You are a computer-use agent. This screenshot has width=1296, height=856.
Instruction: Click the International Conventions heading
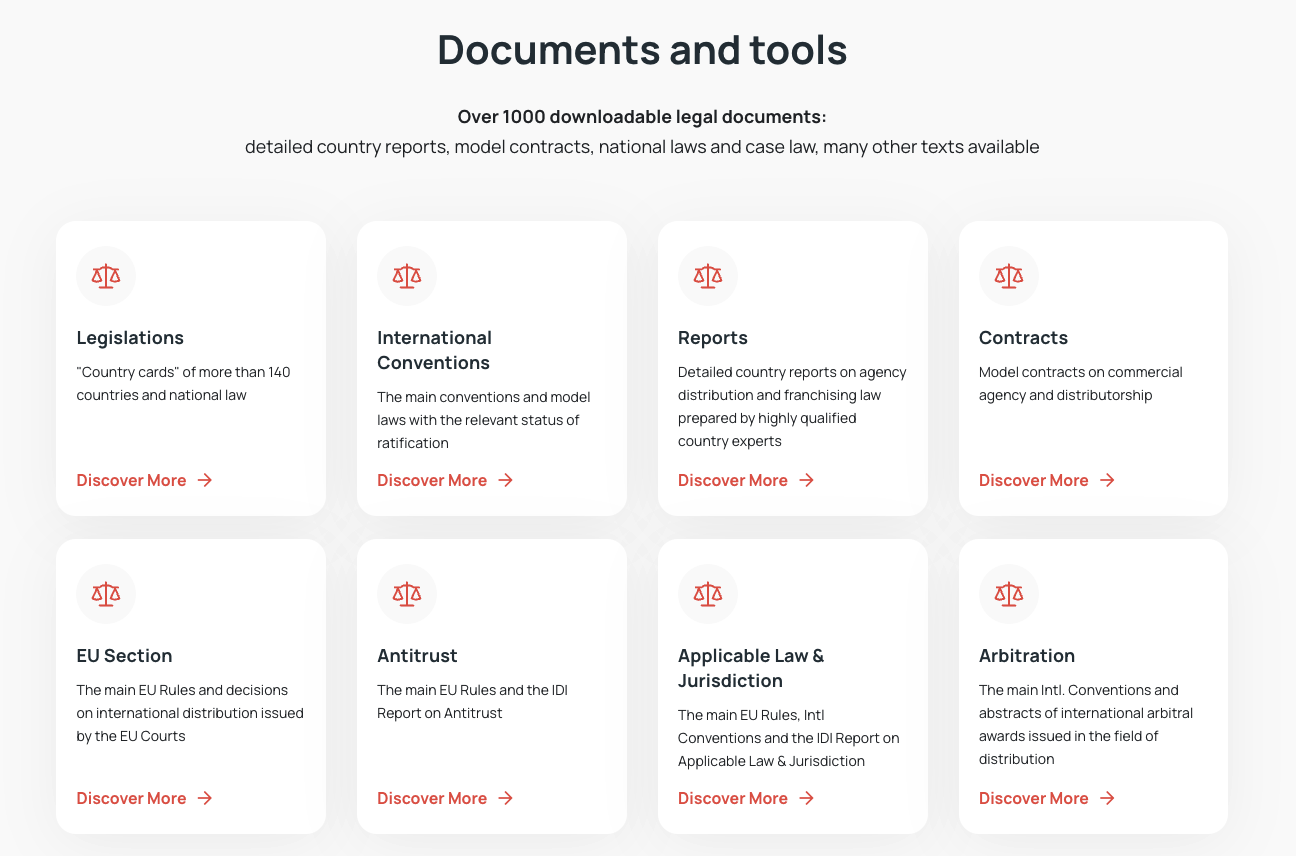pos(434,350)
